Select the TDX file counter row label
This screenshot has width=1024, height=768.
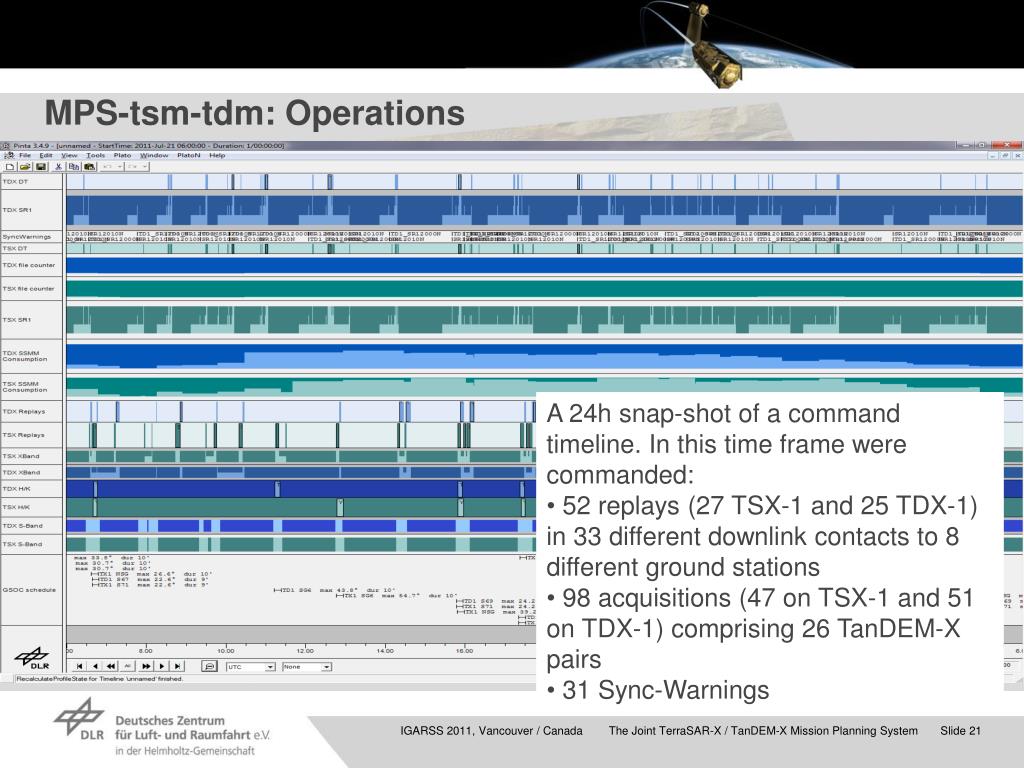click(x=31, y=265)
